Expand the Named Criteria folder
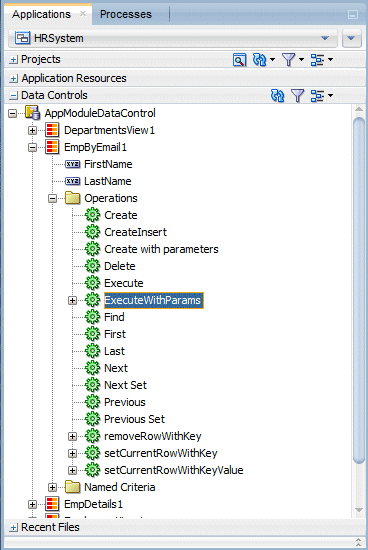Image resolution: width=368 pixels, height=550 pixels. (52, 487)
